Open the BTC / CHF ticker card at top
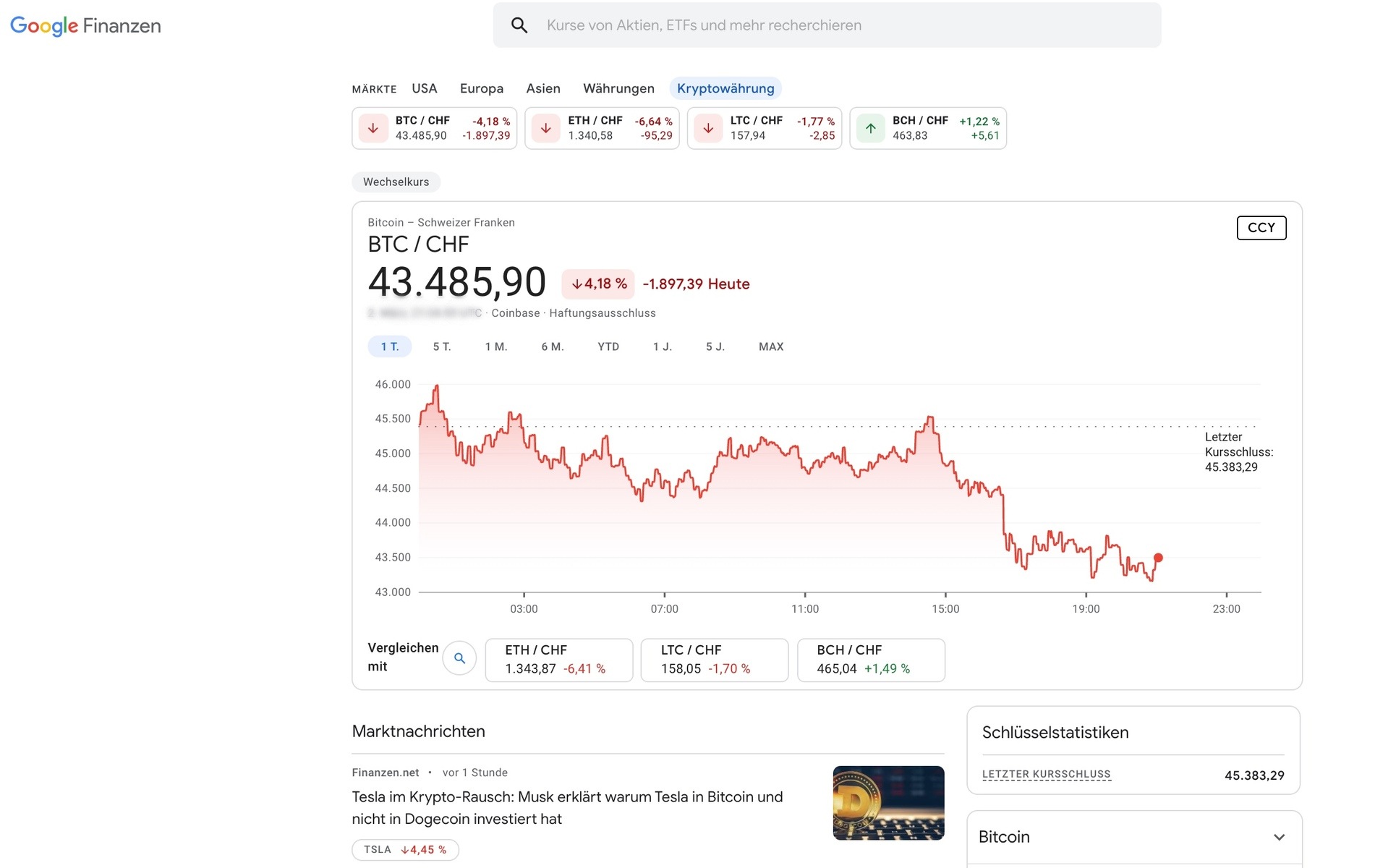 [435, 128]
